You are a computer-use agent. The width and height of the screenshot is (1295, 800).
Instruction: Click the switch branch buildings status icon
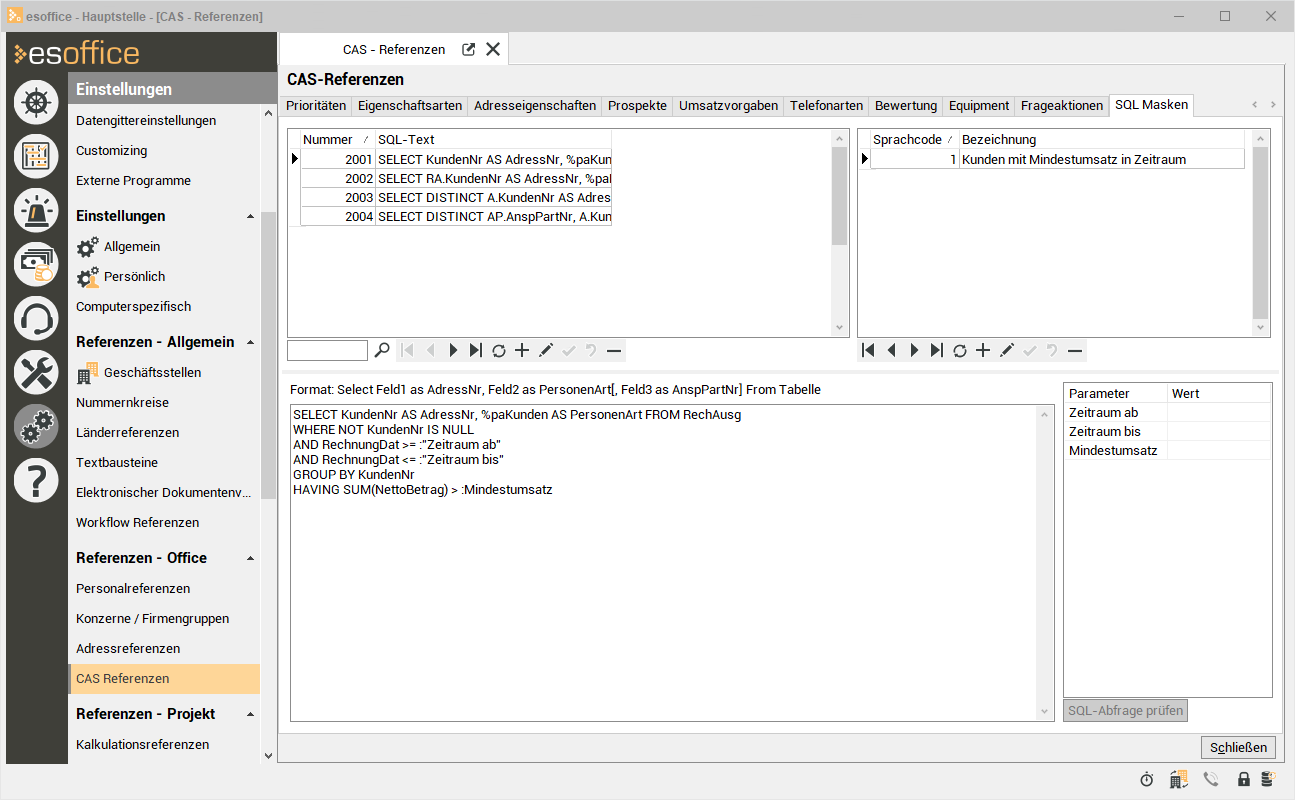coord(1178,779)
